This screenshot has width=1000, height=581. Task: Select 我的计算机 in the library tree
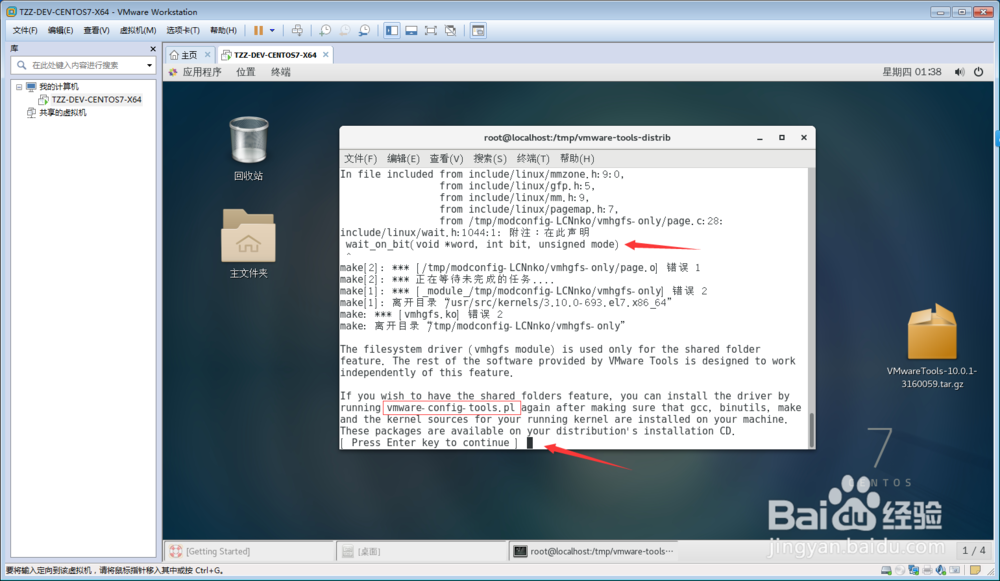click(x=59, y=87)
